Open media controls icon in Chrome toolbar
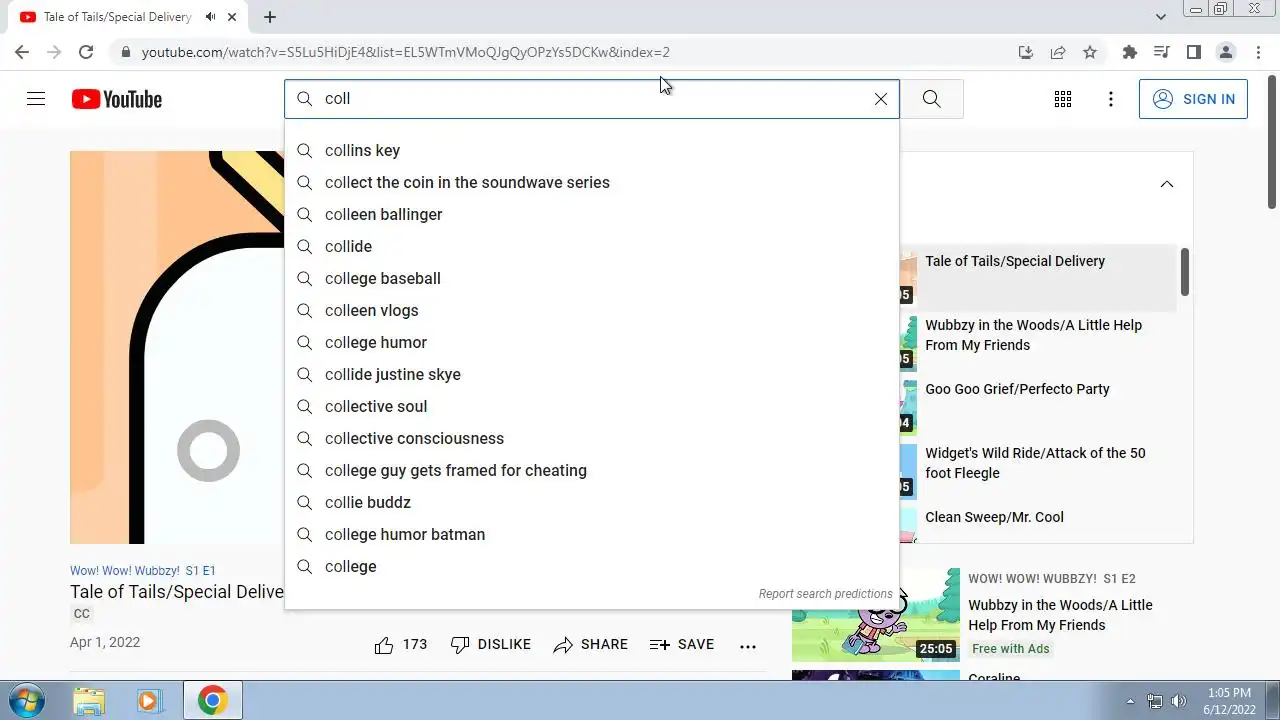The image size is (1280, 720). 1161,52
